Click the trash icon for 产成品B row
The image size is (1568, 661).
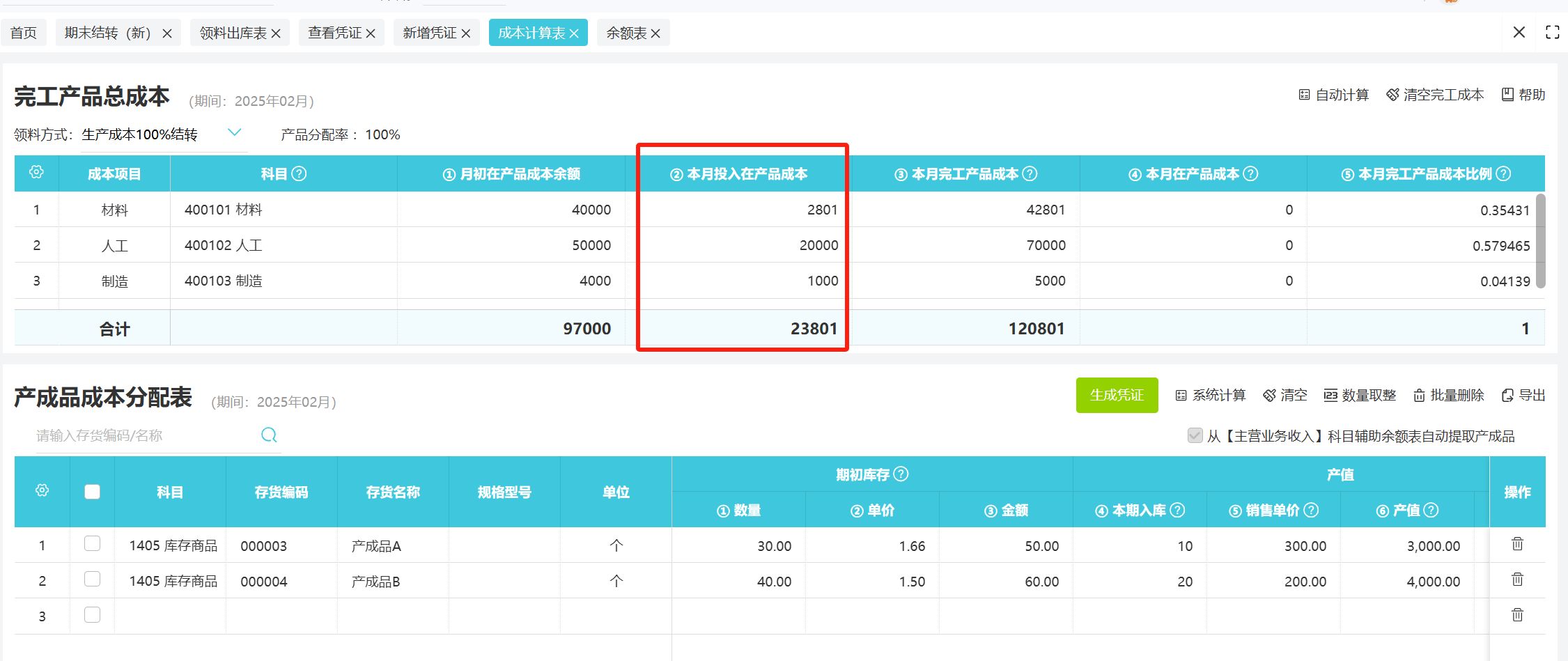pyautogui.click(x=1516, y=580)
